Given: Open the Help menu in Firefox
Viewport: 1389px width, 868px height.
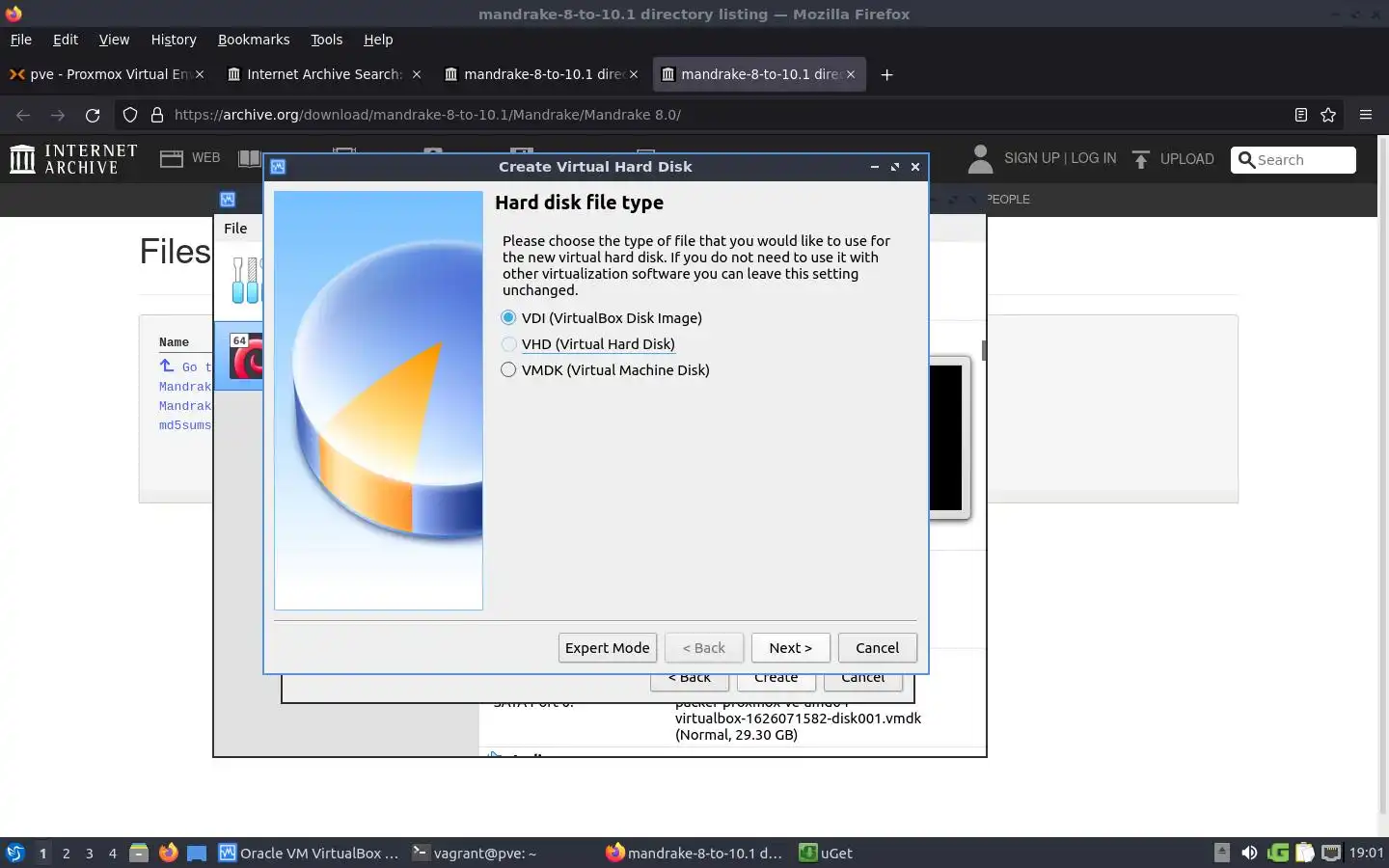Looking at the screenshot, I should [378, 40].
